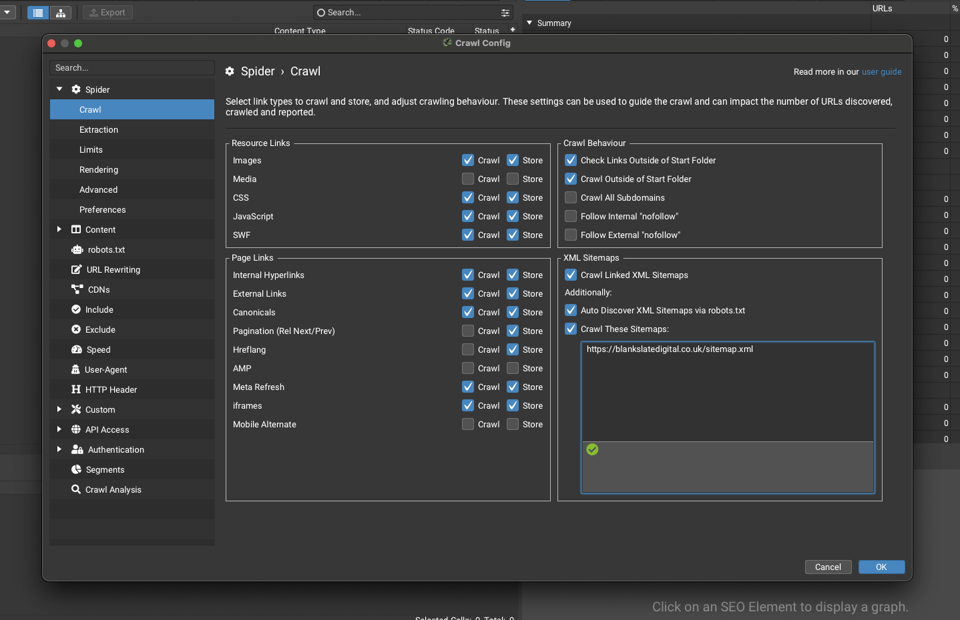The width and height of the screenshot is (960, 620).
Task: Click the API Access globe icon
Action: pos(76,430)
